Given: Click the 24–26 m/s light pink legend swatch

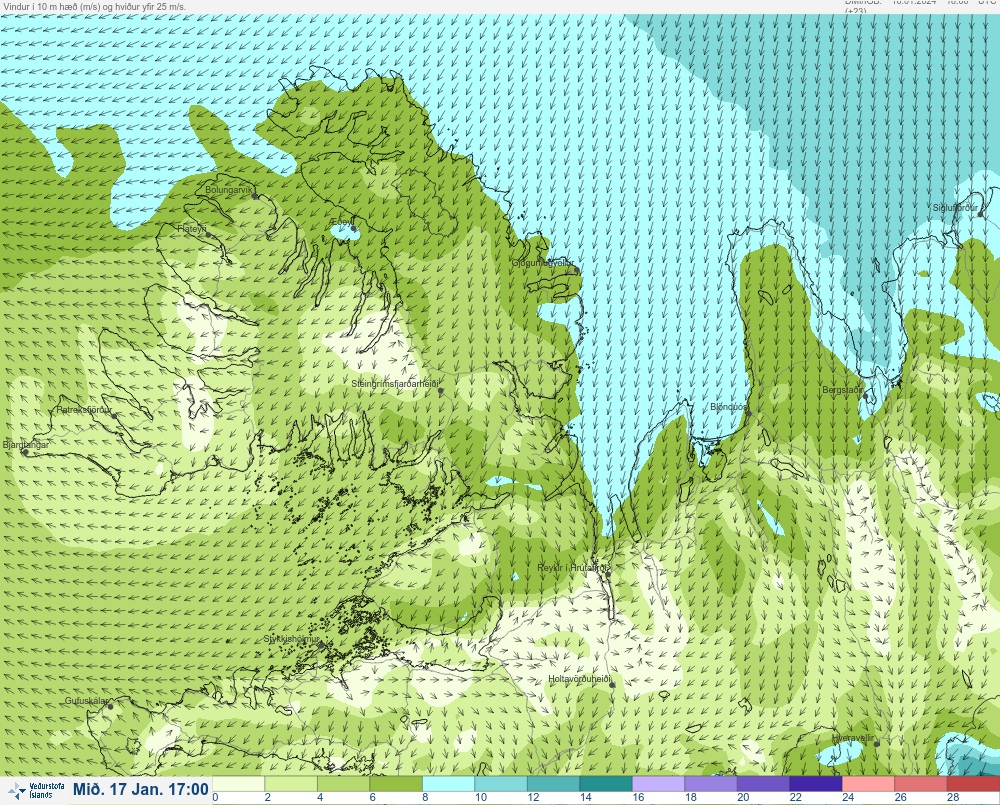Looking at the screenshot, I should coord(868,784).
